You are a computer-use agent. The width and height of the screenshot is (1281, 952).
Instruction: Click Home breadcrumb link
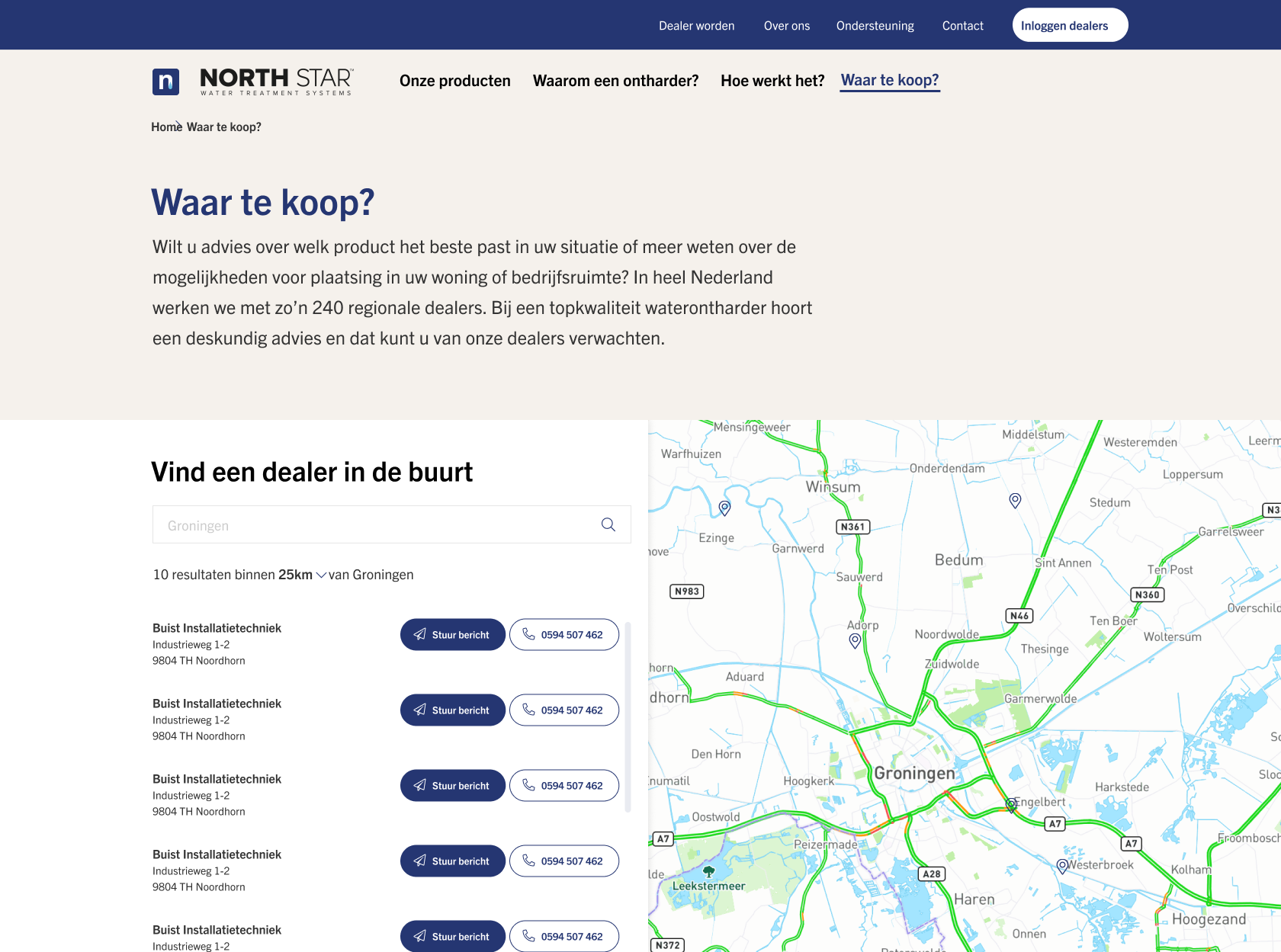(x=165, y=127)
